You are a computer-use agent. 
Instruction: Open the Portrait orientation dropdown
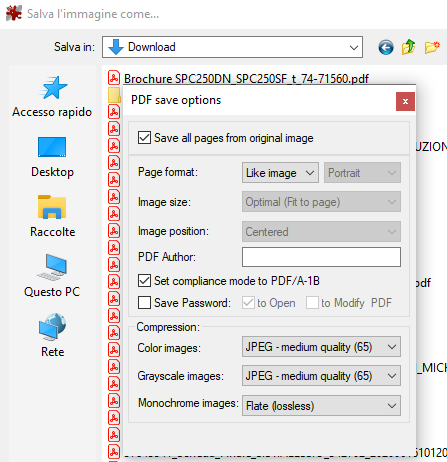click(x=362, y=173)
